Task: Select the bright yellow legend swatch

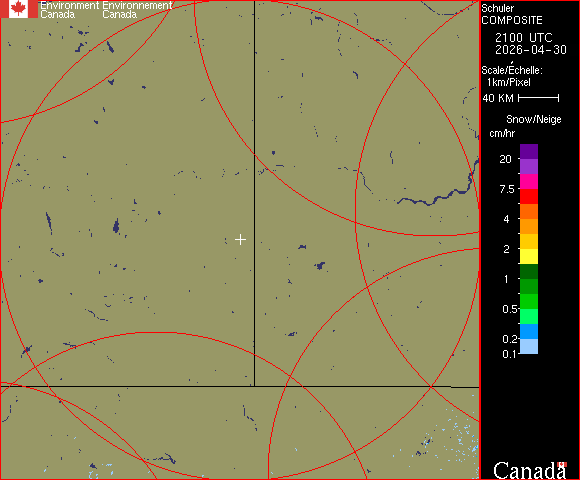Action: tap(529, 257)
